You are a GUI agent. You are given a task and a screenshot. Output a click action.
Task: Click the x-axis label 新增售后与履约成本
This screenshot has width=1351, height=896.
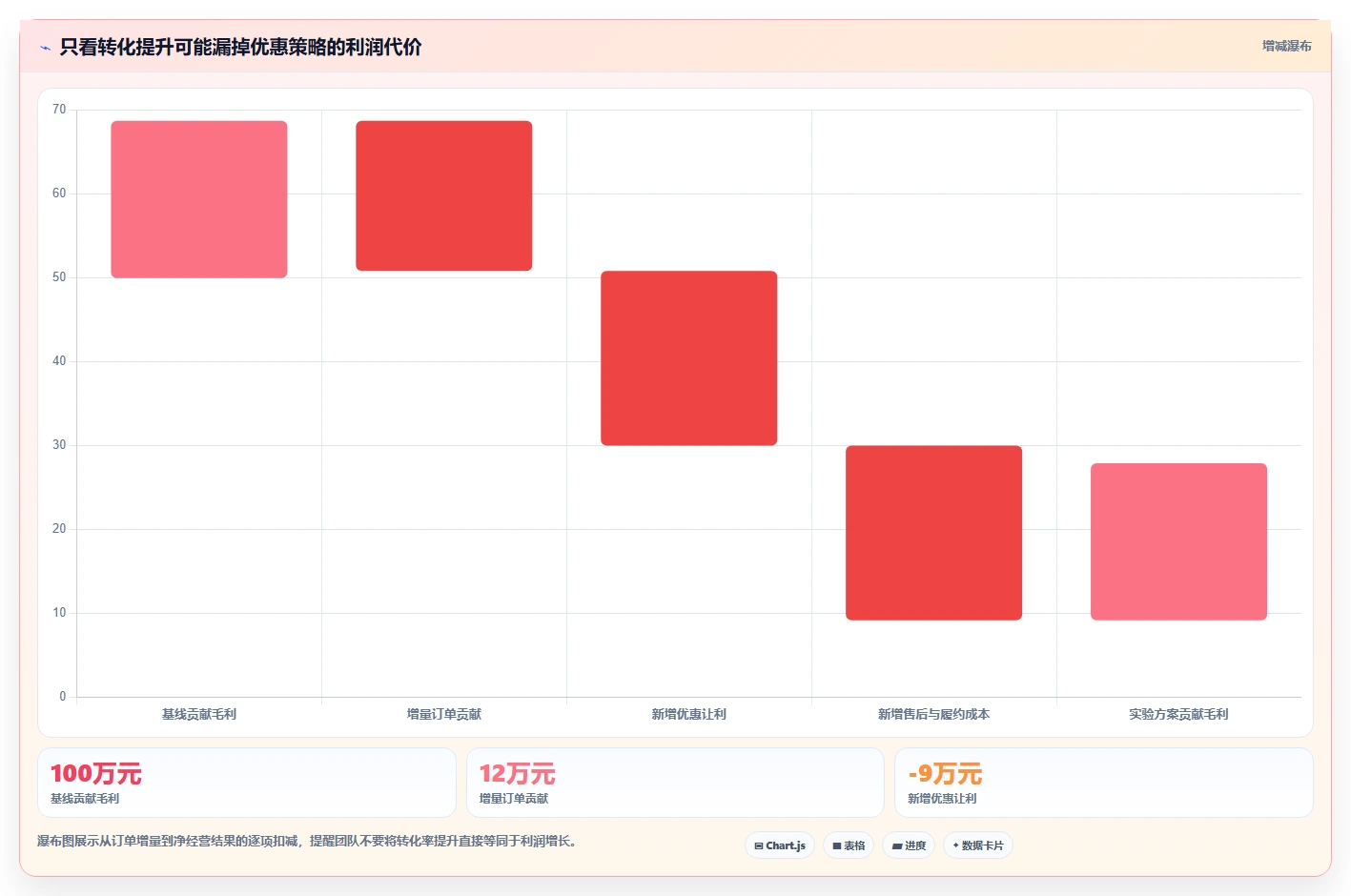934,714
